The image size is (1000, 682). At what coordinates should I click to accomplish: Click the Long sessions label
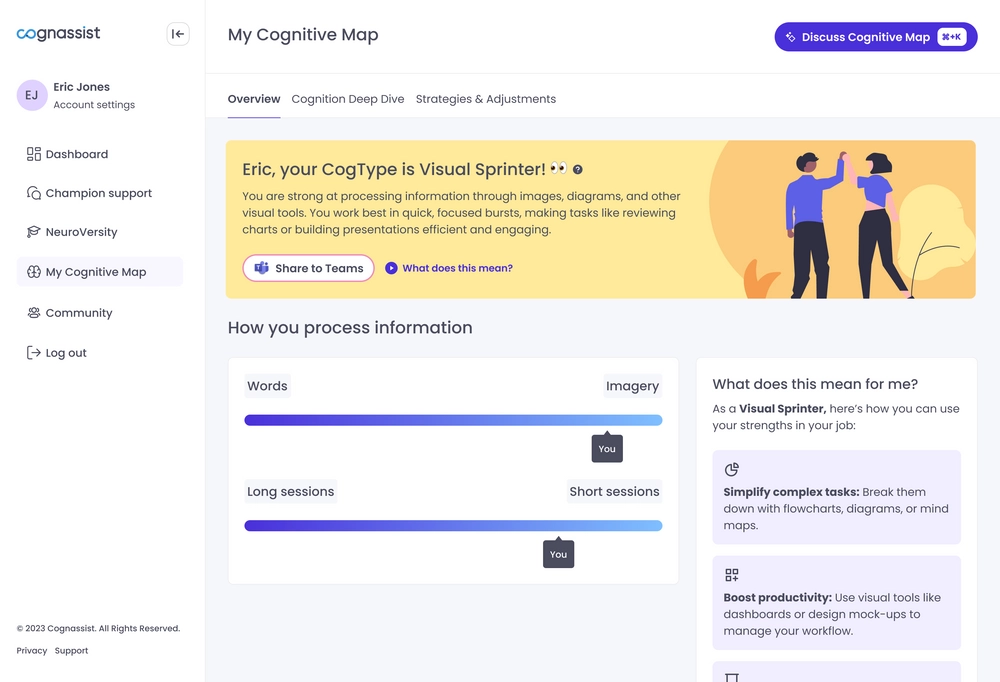[x=290, y=491]
